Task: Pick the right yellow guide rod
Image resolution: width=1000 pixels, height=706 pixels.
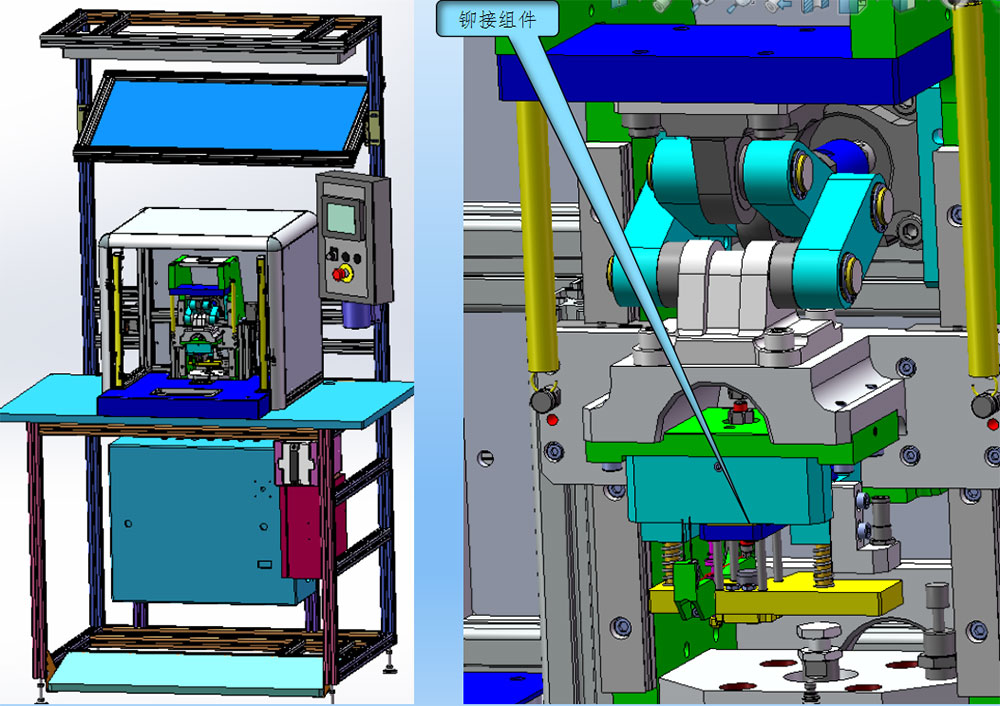Action: pyautogui.click(x=976, y=200)
